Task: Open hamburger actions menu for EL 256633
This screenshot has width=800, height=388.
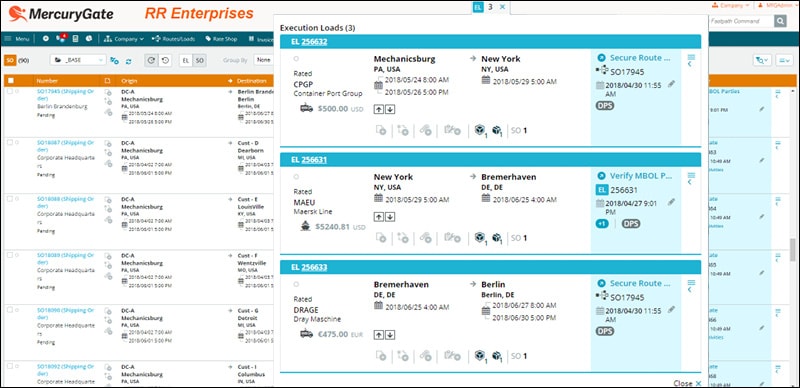Action: coord(691,283)
